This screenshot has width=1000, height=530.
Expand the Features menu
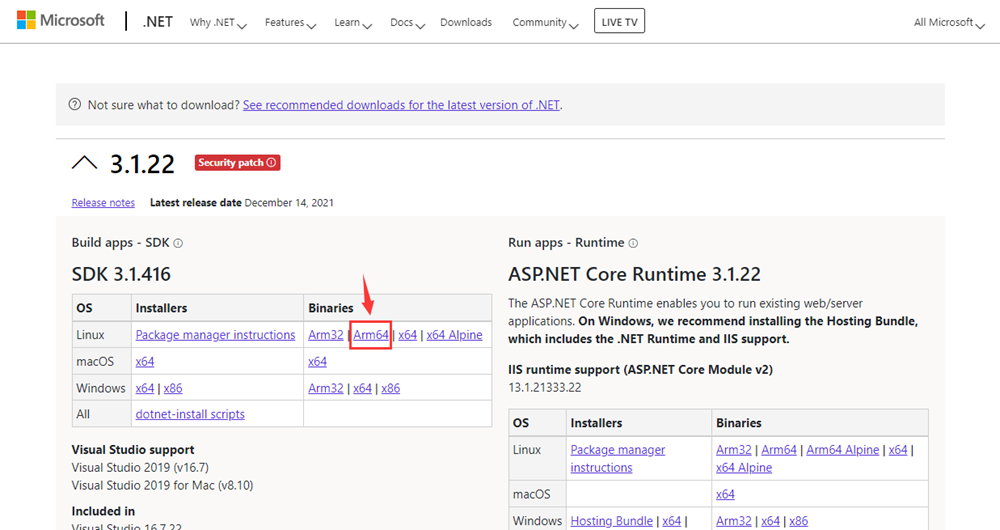click(290, 22)
